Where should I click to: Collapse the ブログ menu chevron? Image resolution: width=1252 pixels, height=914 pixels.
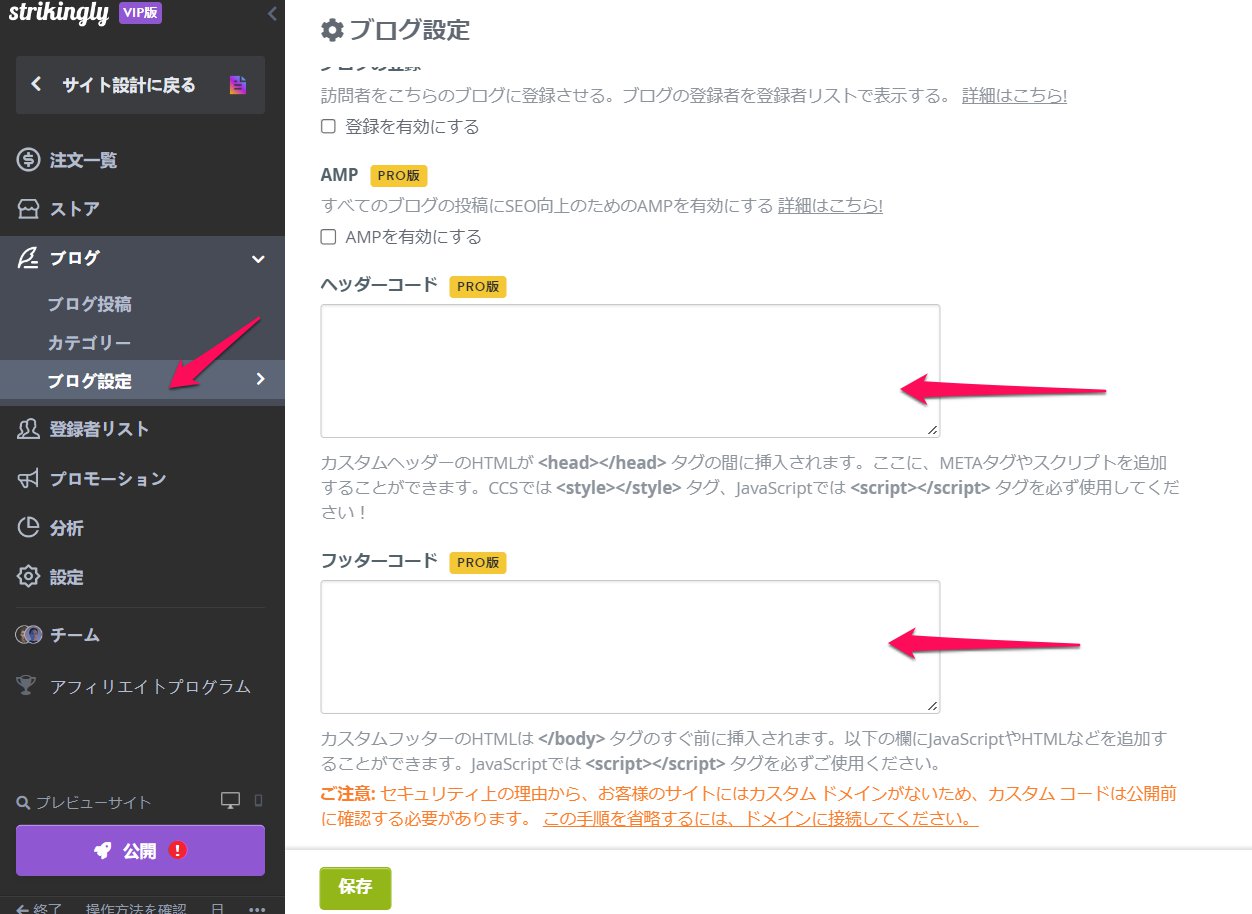coord(258,259)
